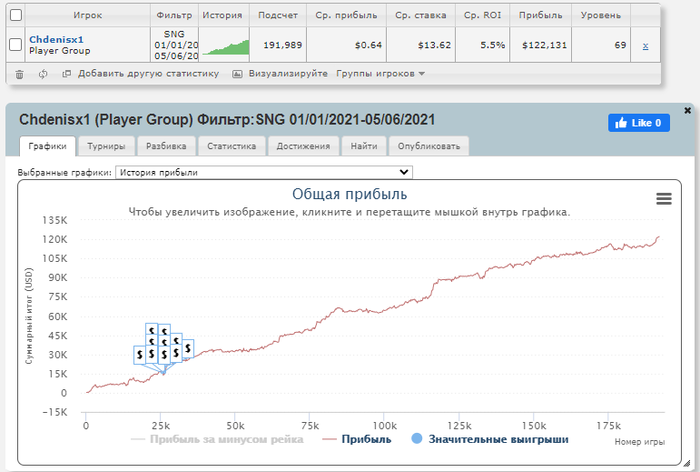The image size is (700, 472).
Task: Click the trash delete icon
Action: tap(19, 74)
